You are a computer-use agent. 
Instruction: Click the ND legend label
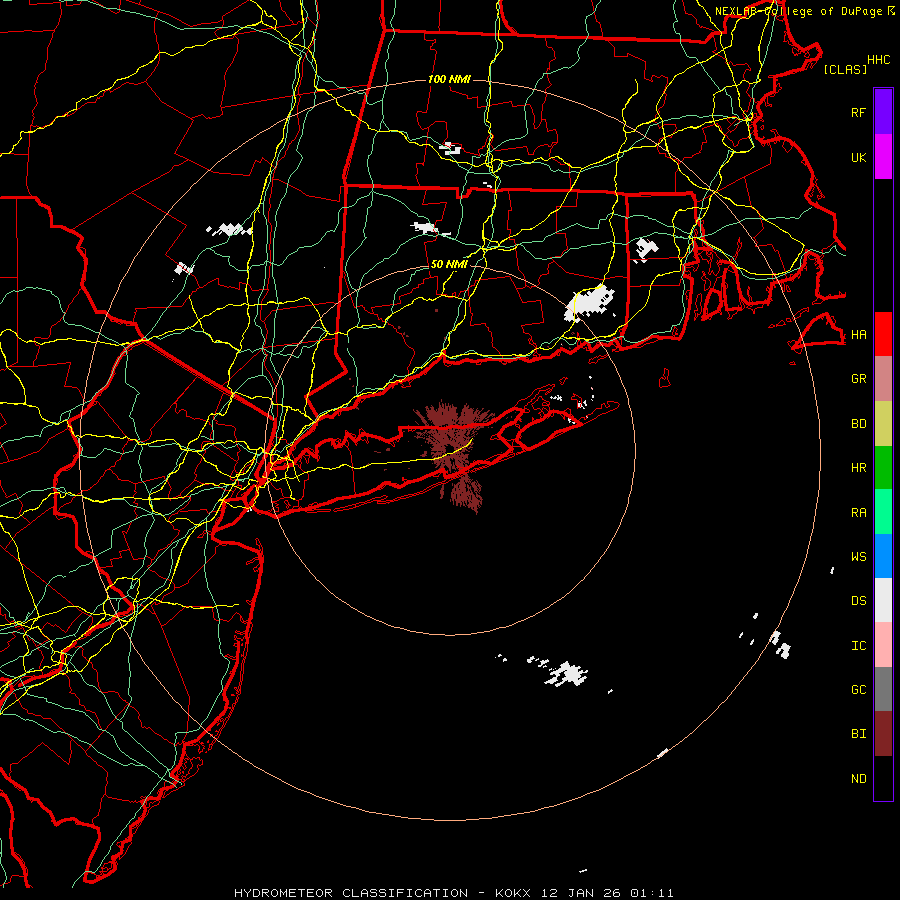pos(858,779)
